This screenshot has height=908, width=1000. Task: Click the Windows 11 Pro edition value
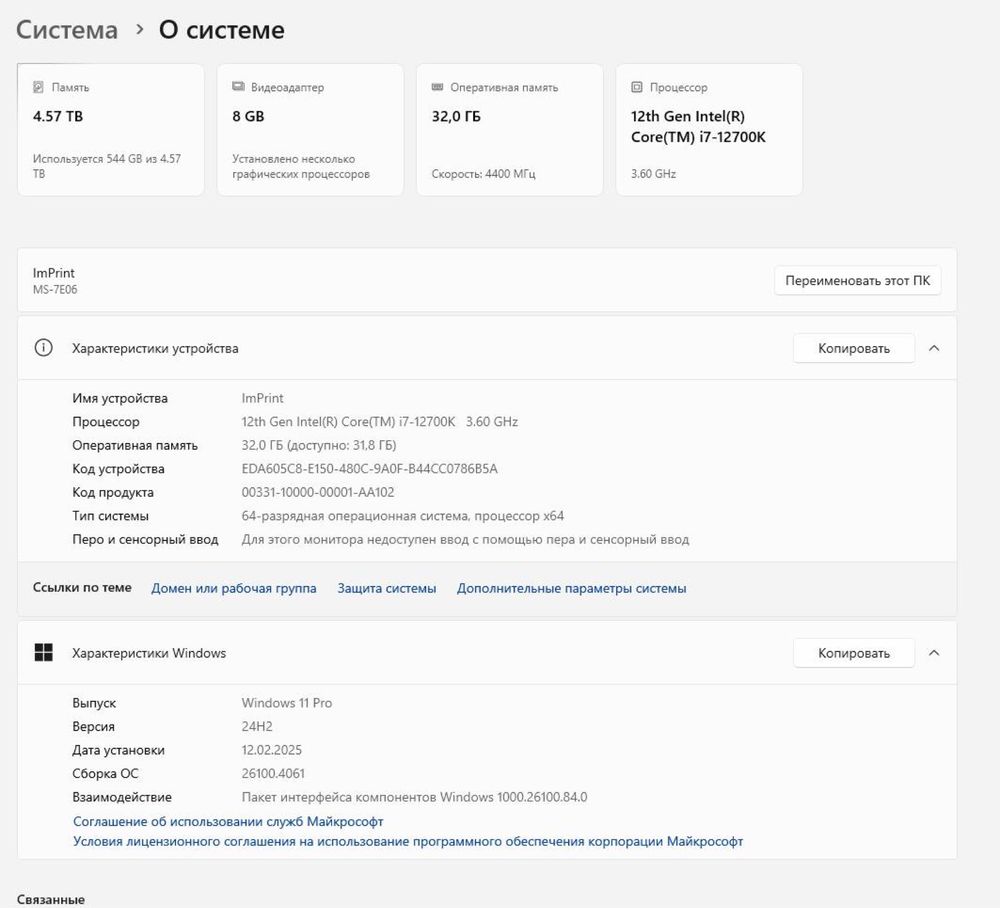(287, 703)
